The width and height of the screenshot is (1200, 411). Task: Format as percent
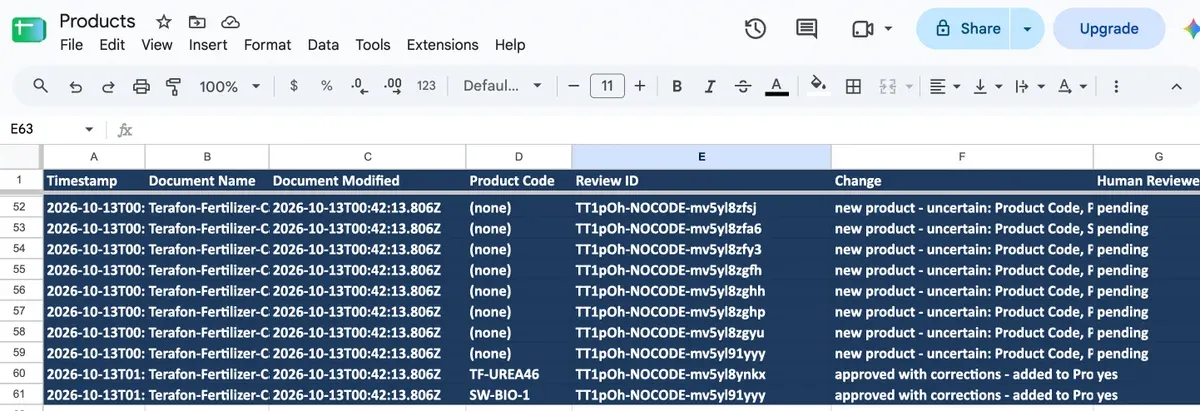[x=326, y=86]
